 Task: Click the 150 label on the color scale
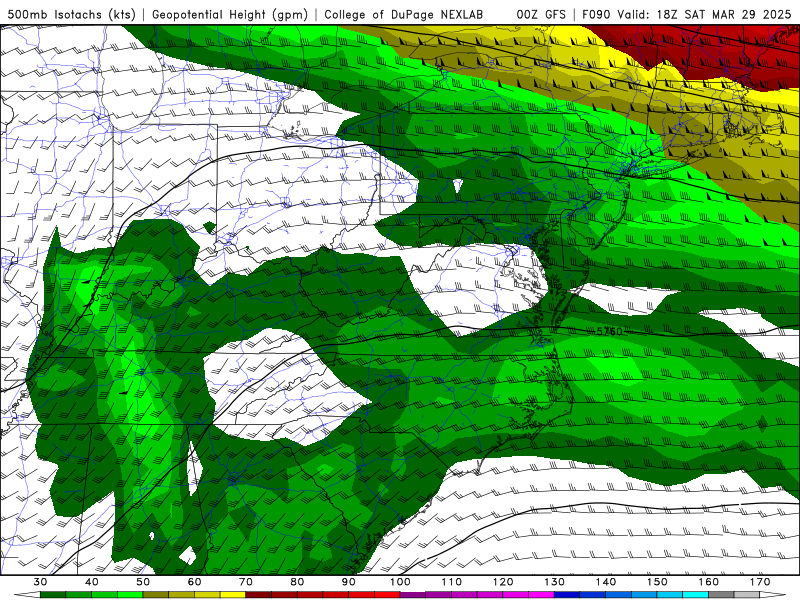(657, 582)
